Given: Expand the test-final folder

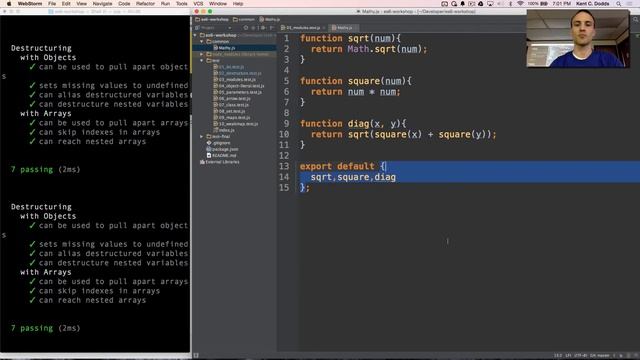Looking at the screenshot, I should point(202,136).
